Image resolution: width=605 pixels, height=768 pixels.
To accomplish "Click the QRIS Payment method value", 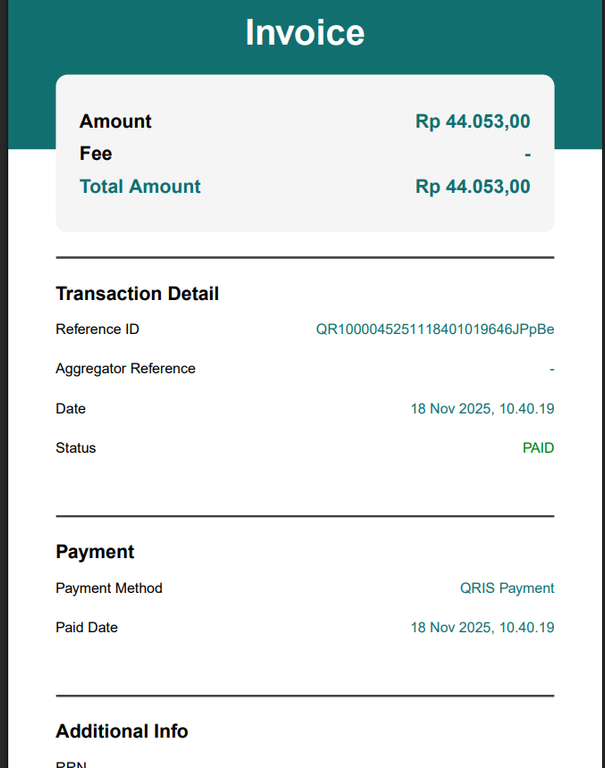I will (507, 588).
